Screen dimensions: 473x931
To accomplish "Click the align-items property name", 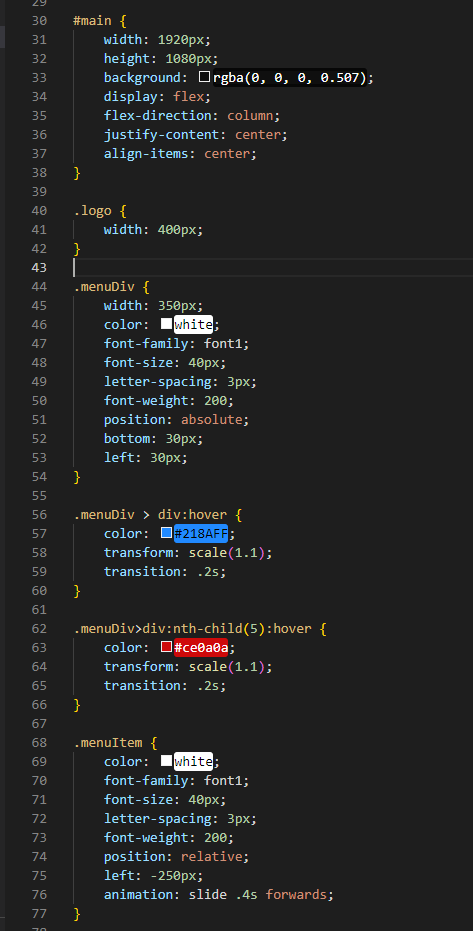I will coord(146,154).
